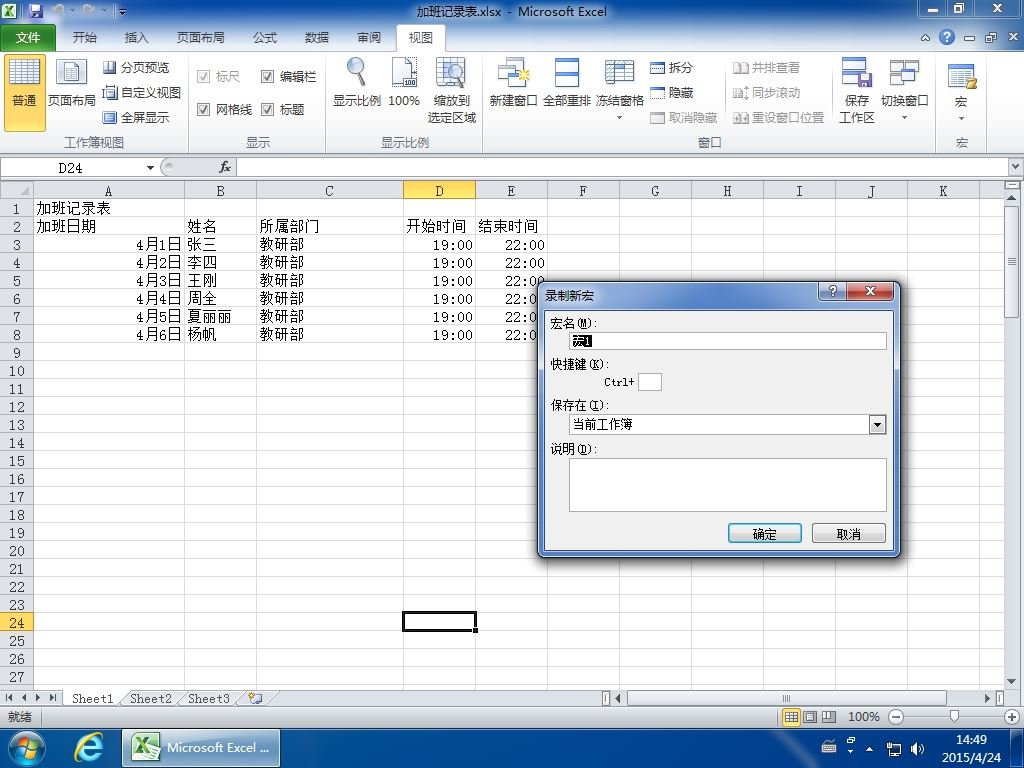
Task: Click the 宏名 macro name field
Action: (728, 341)
